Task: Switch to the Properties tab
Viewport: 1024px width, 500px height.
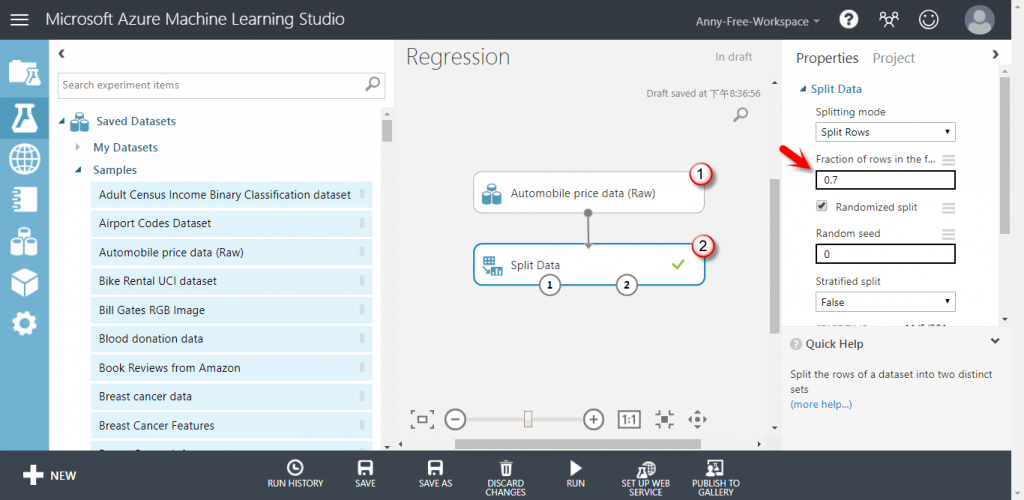Action: coord(827,58)
